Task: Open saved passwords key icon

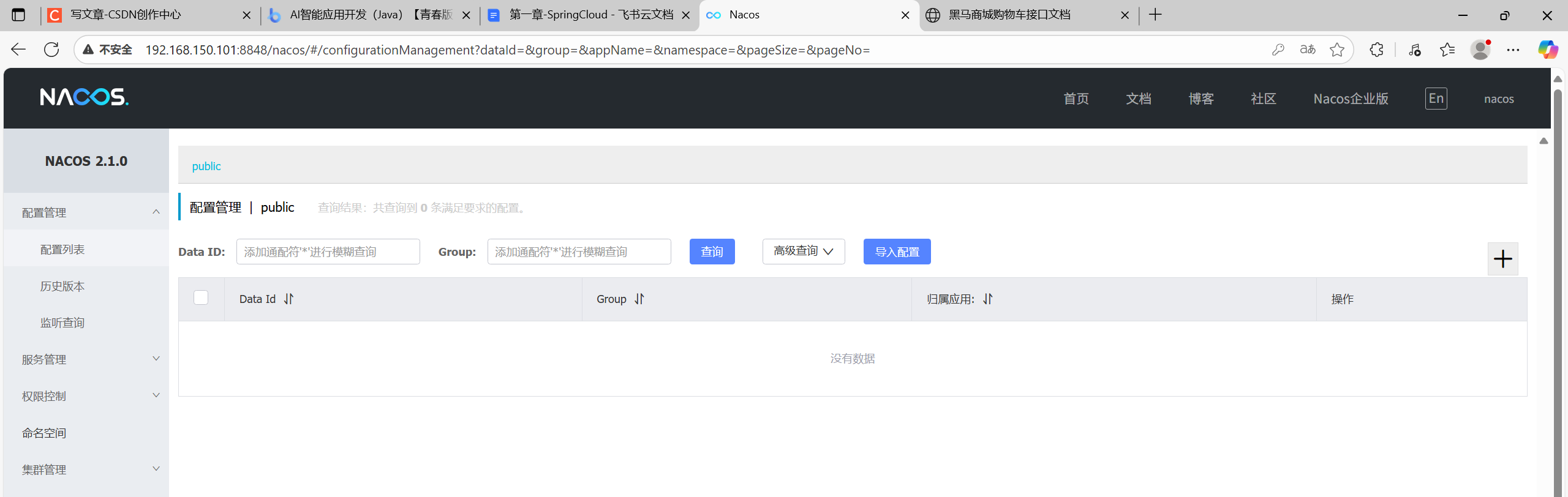Action: [1278, 50]
